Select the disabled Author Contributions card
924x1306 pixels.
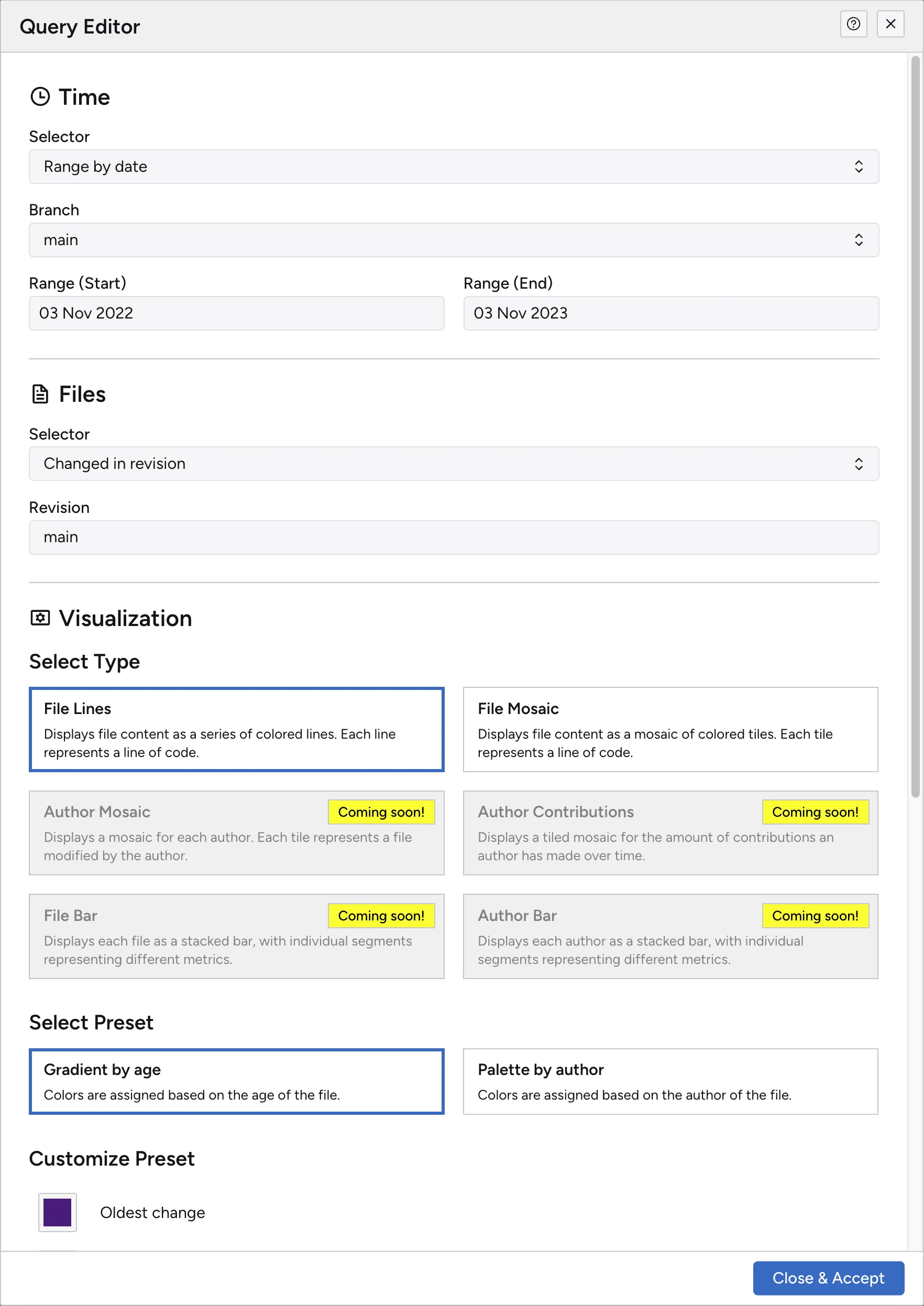click(x=670, y=832)
